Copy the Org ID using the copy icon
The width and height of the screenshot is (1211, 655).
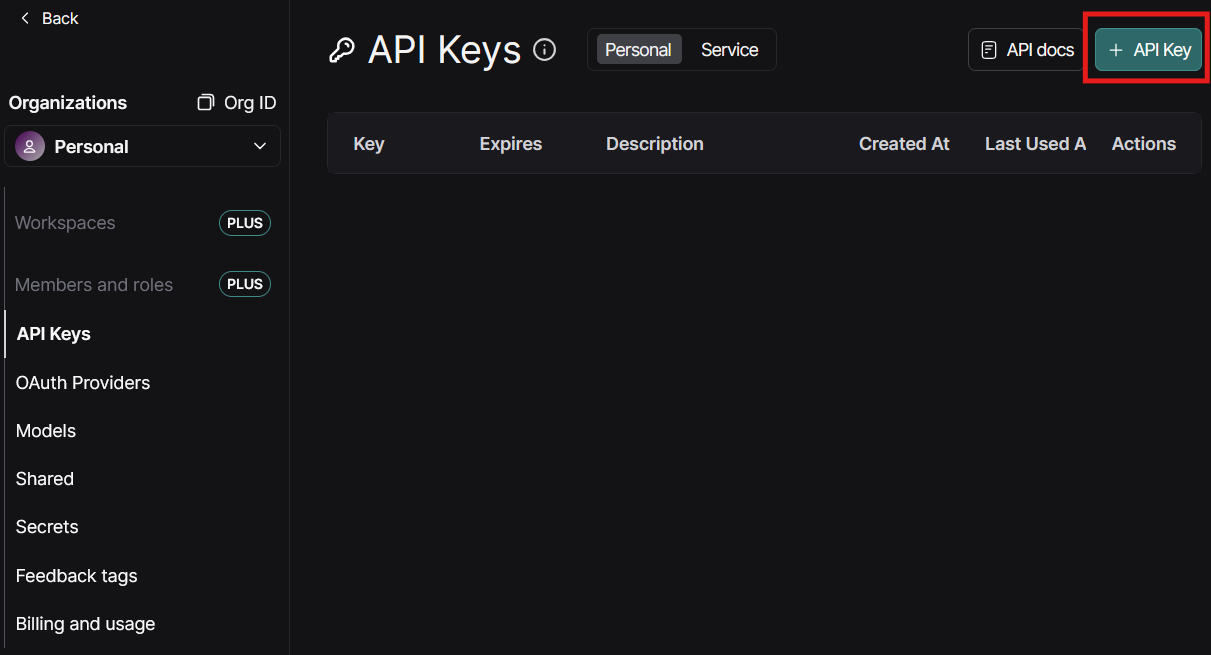(x=204, y=102)
